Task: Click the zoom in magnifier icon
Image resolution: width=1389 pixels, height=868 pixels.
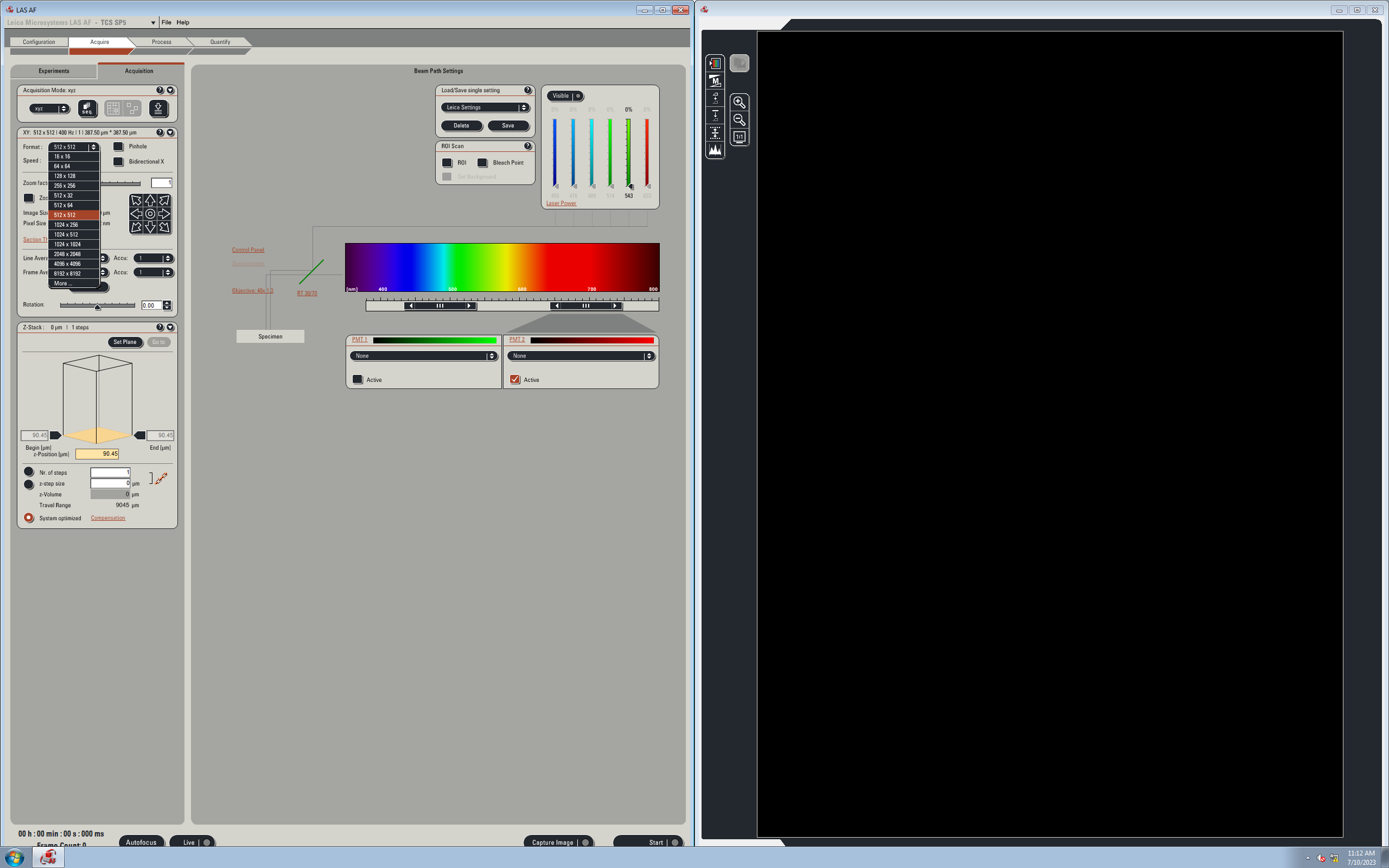Action: click(740, 103)
